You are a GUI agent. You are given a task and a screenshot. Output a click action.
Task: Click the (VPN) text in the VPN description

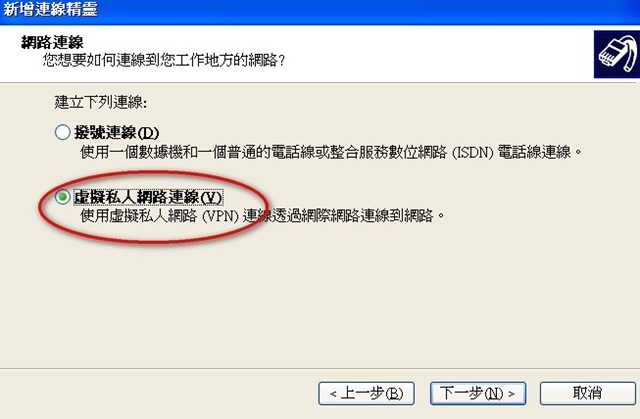220,216
